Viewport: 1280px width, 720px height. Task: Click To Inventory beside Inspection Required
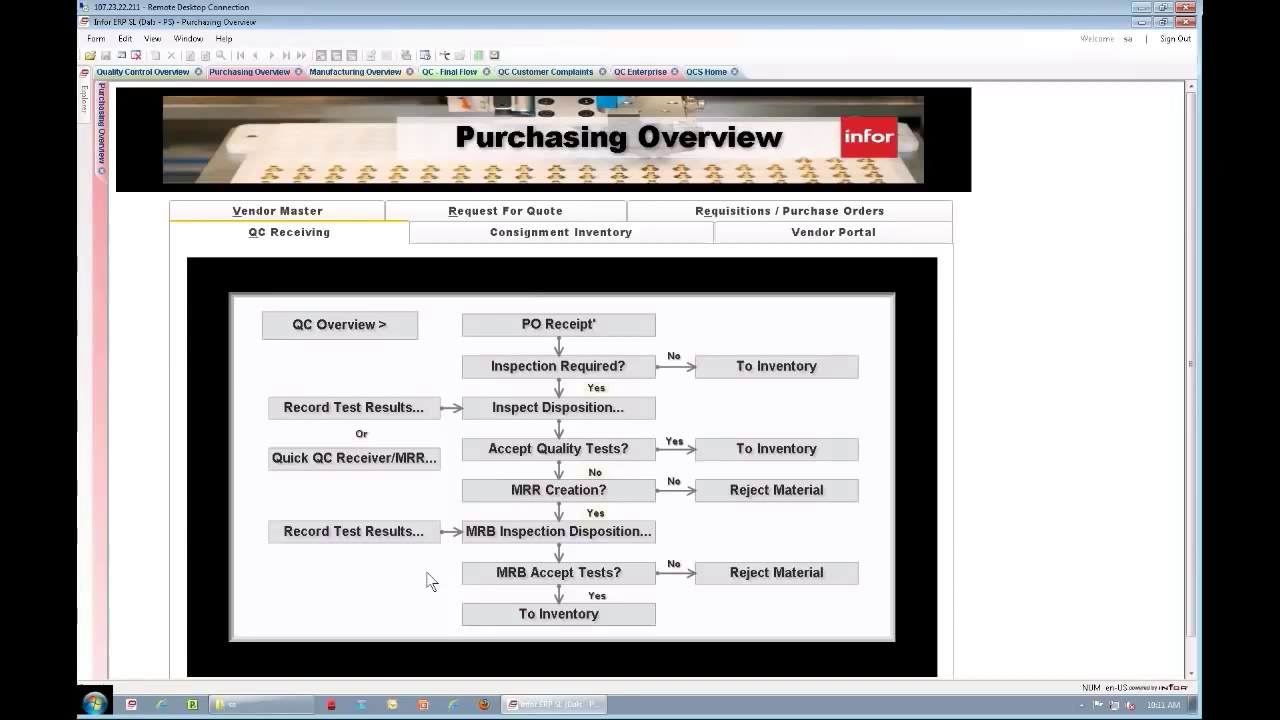[776, 366]
